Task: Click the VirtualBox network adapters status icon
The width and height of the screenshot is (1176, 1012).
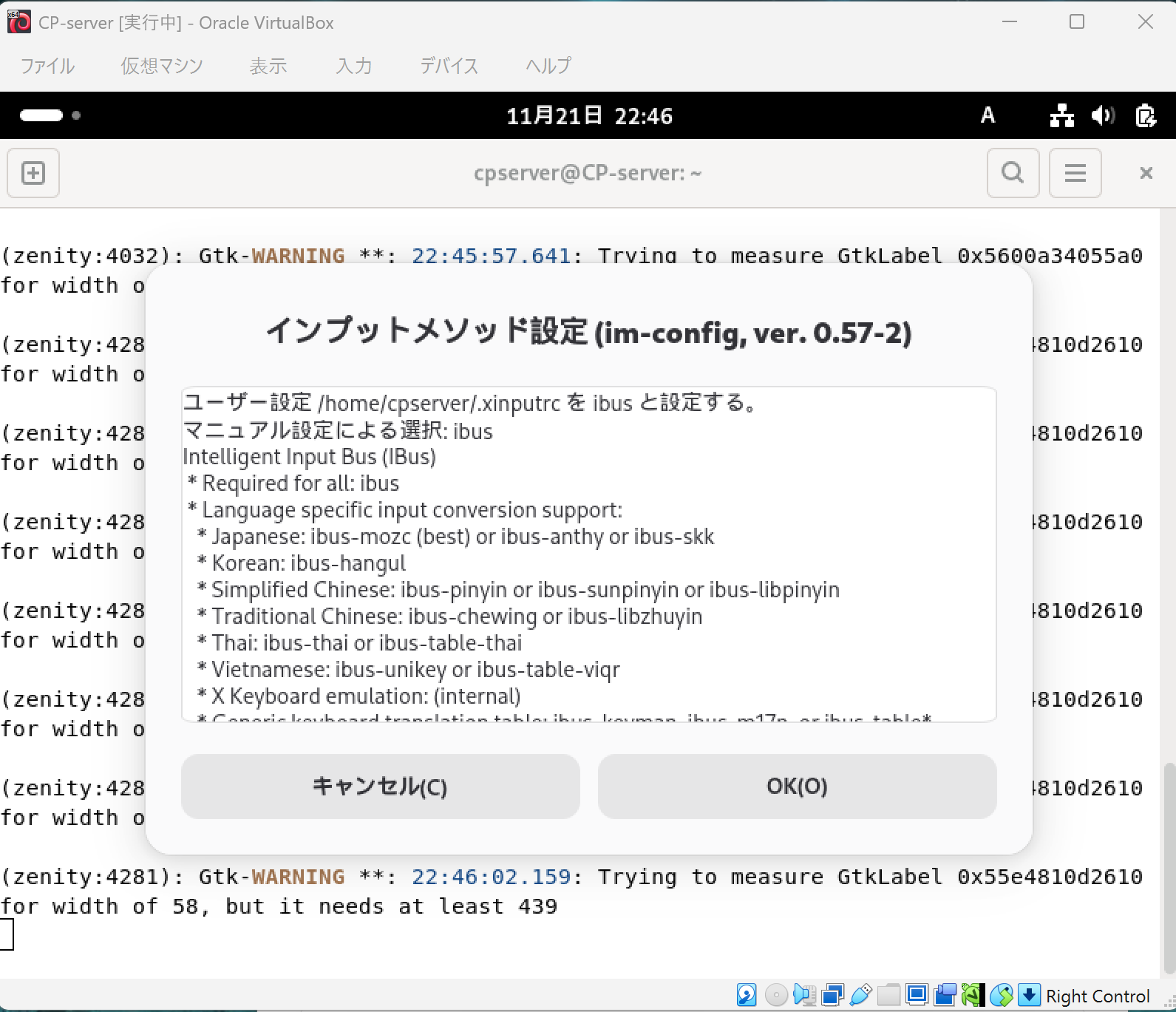Action: 833,995
